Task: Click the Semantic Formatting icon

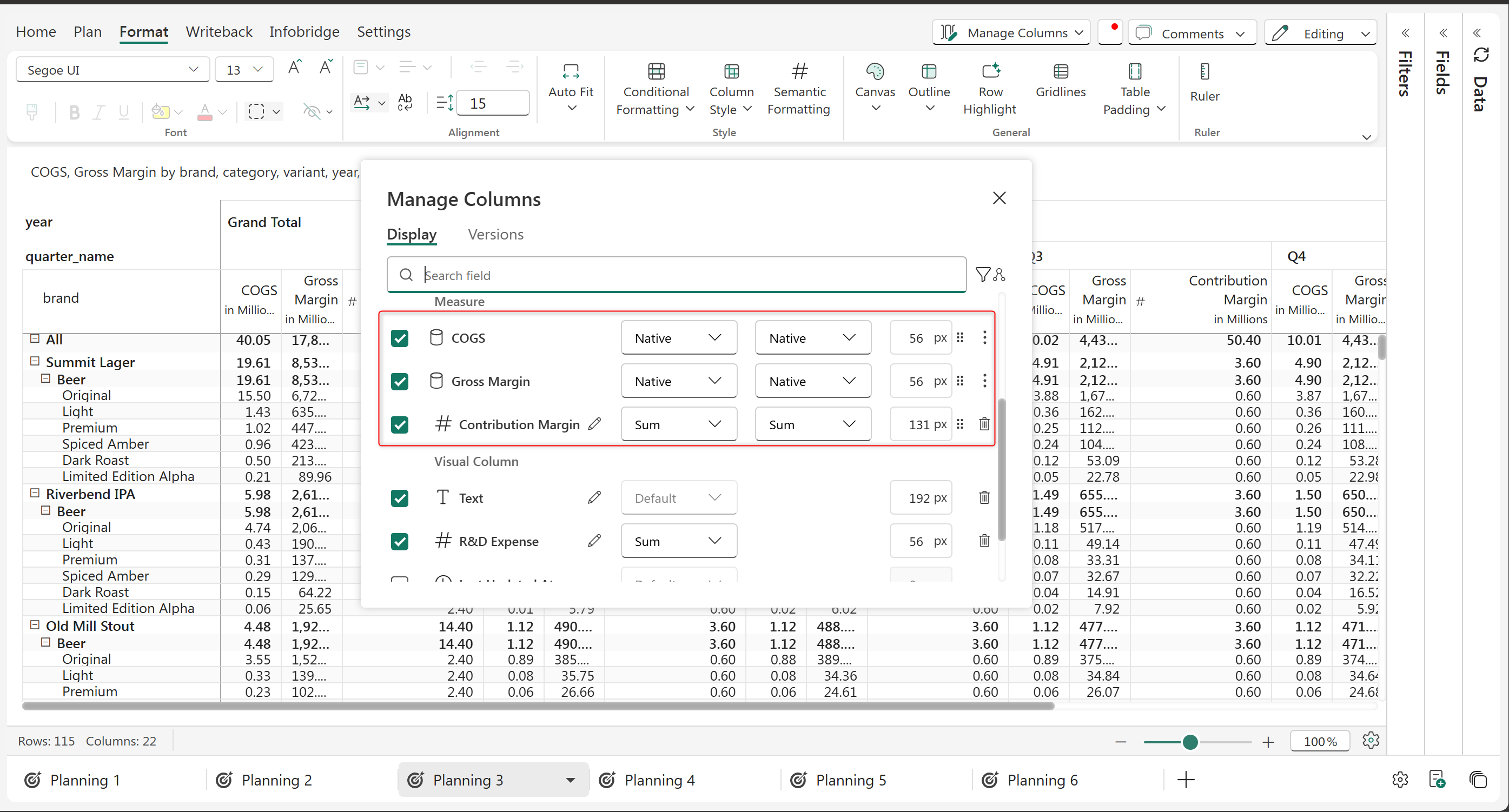Action: 799,71
